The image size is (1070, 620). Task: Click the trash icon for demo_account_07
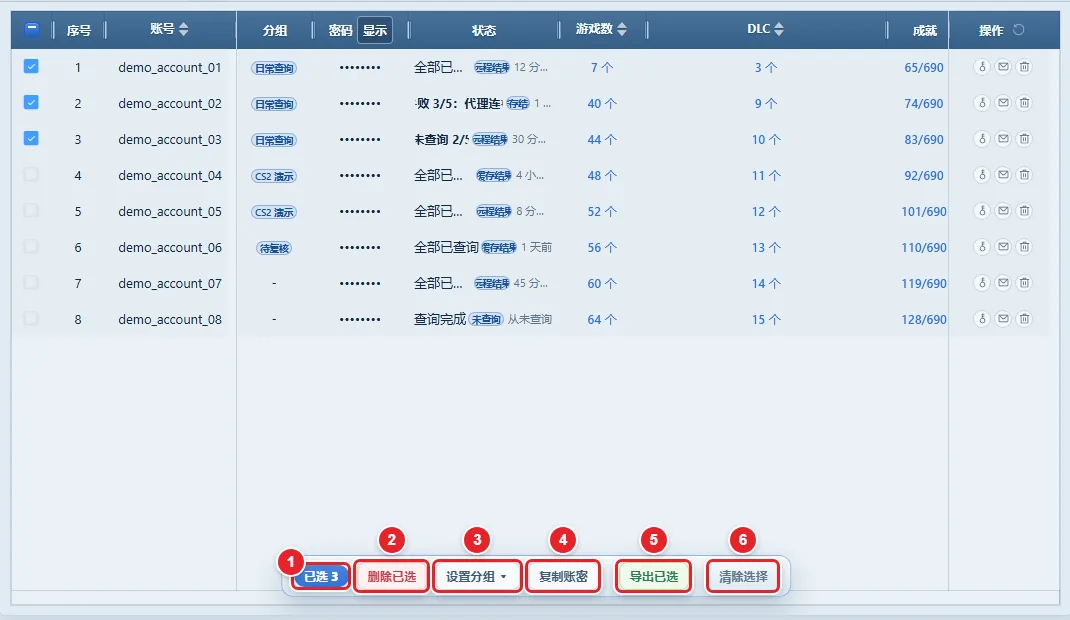point(1024,283)
